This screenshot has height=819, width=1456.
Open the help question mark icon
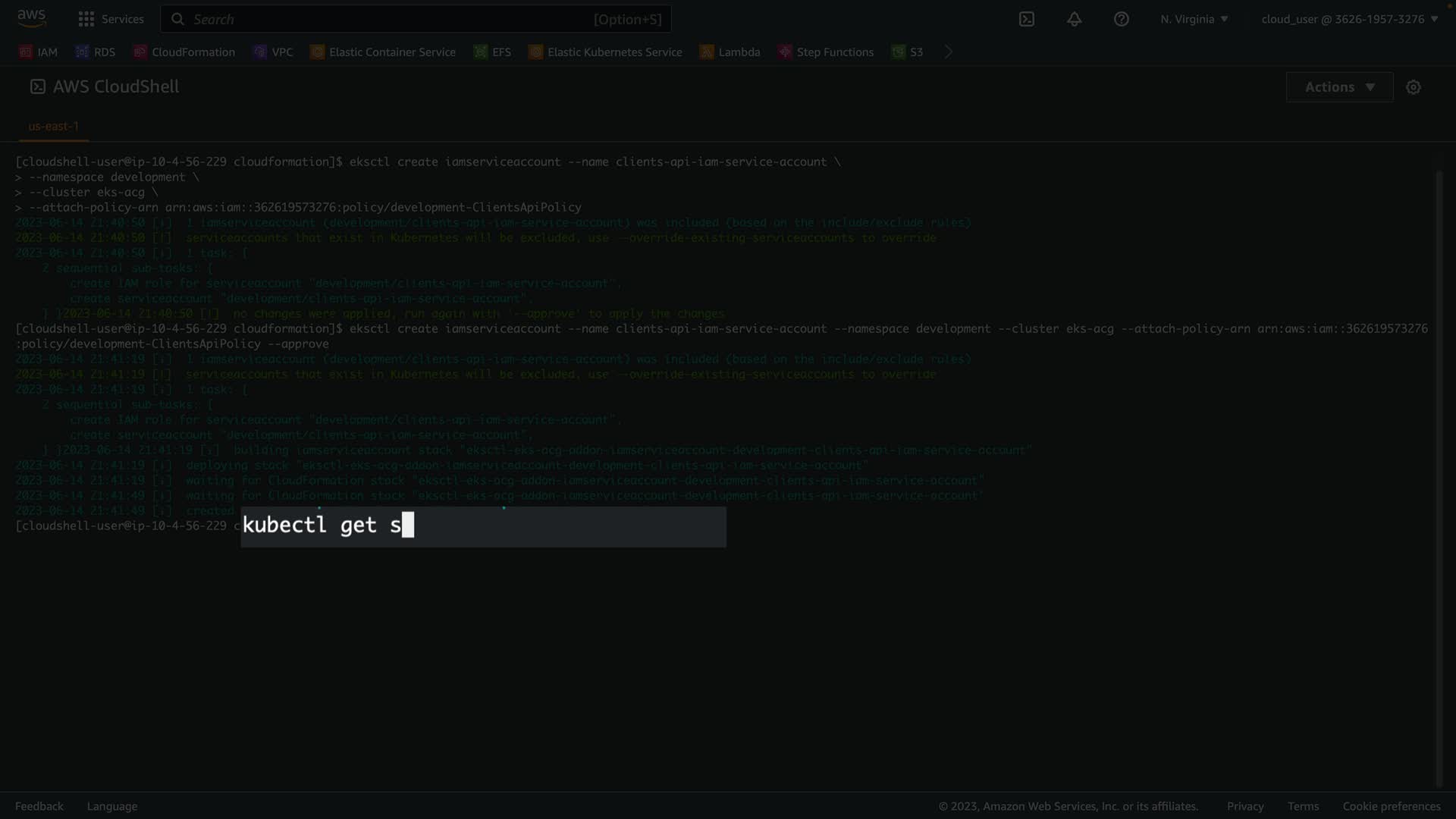1121,19
